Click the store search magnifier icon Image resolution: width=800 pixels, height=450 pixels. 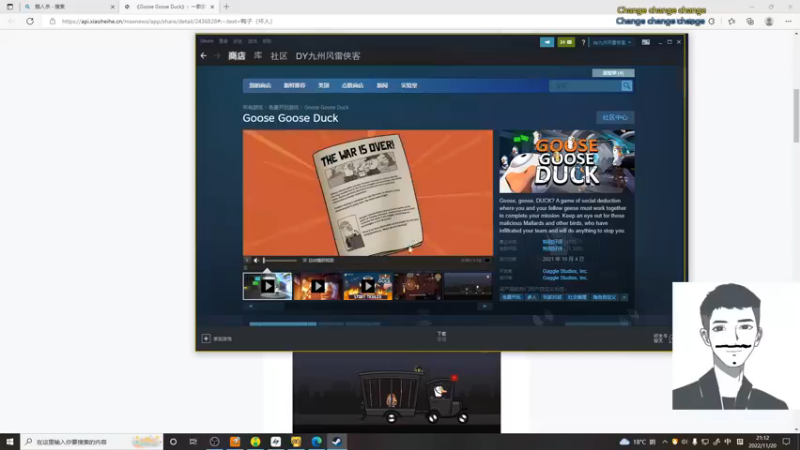[x=627, y=86]
